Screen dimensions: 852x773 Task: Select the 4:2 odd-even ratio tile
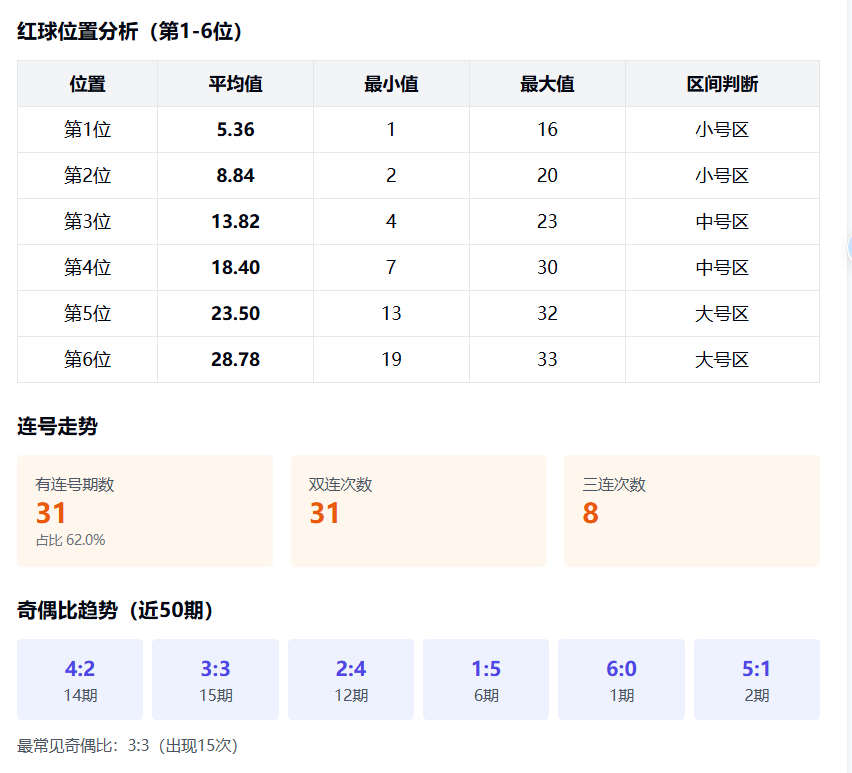[80, 680]
